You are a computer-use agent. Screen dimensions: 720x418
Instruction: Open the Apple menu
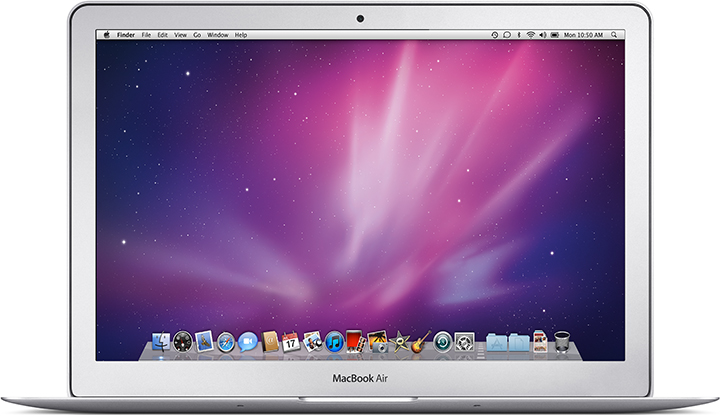(x=106, y=35)
